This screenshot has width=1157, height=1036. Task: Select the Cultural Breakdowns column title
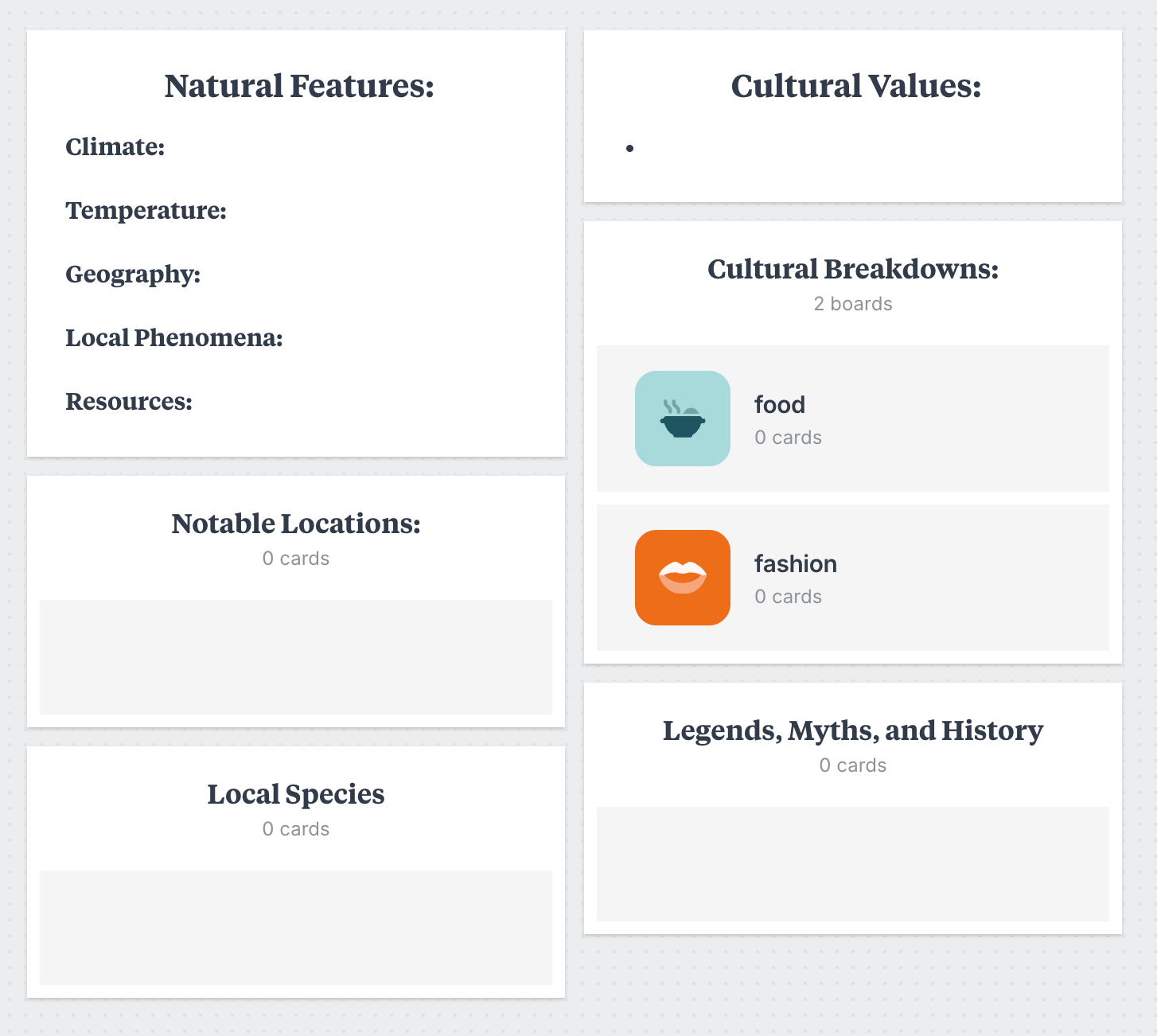point(853,269)
